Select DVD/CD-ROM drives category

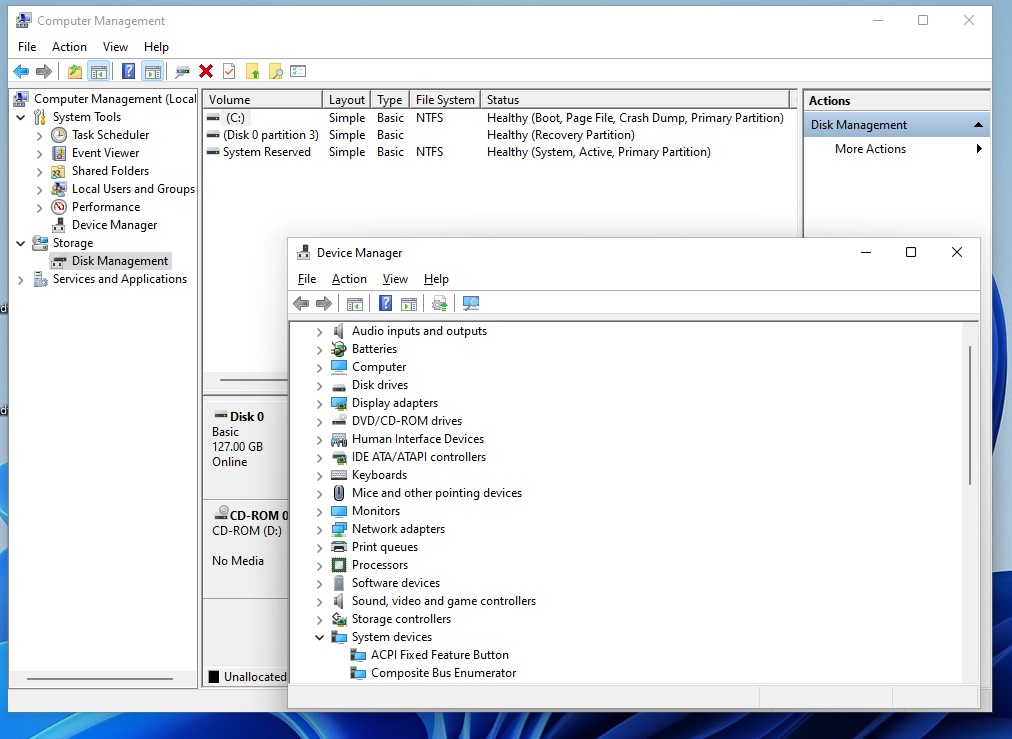click(407, 421)
